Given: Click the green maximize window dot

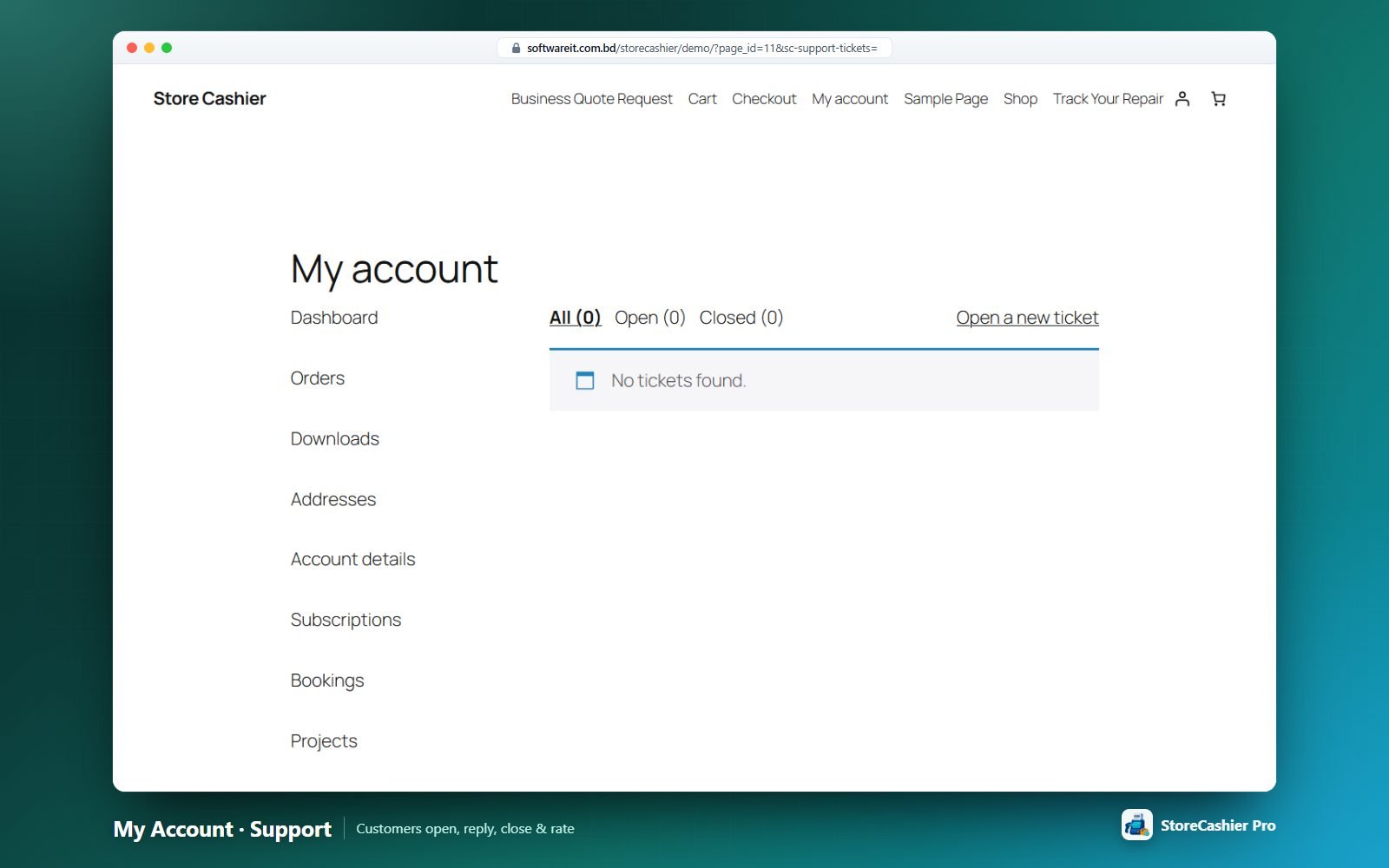Looking at the screenshot, I should pyautogui.click(x=167, y=48).
